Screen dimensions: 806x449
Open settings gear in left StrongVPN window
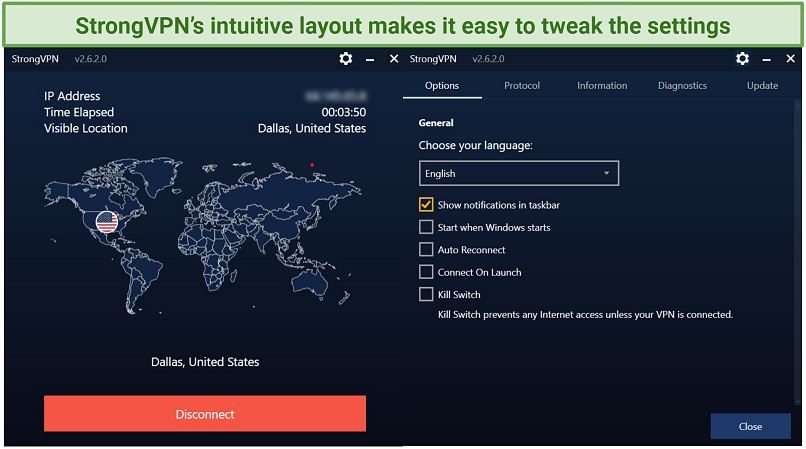[x=345, y=59]
